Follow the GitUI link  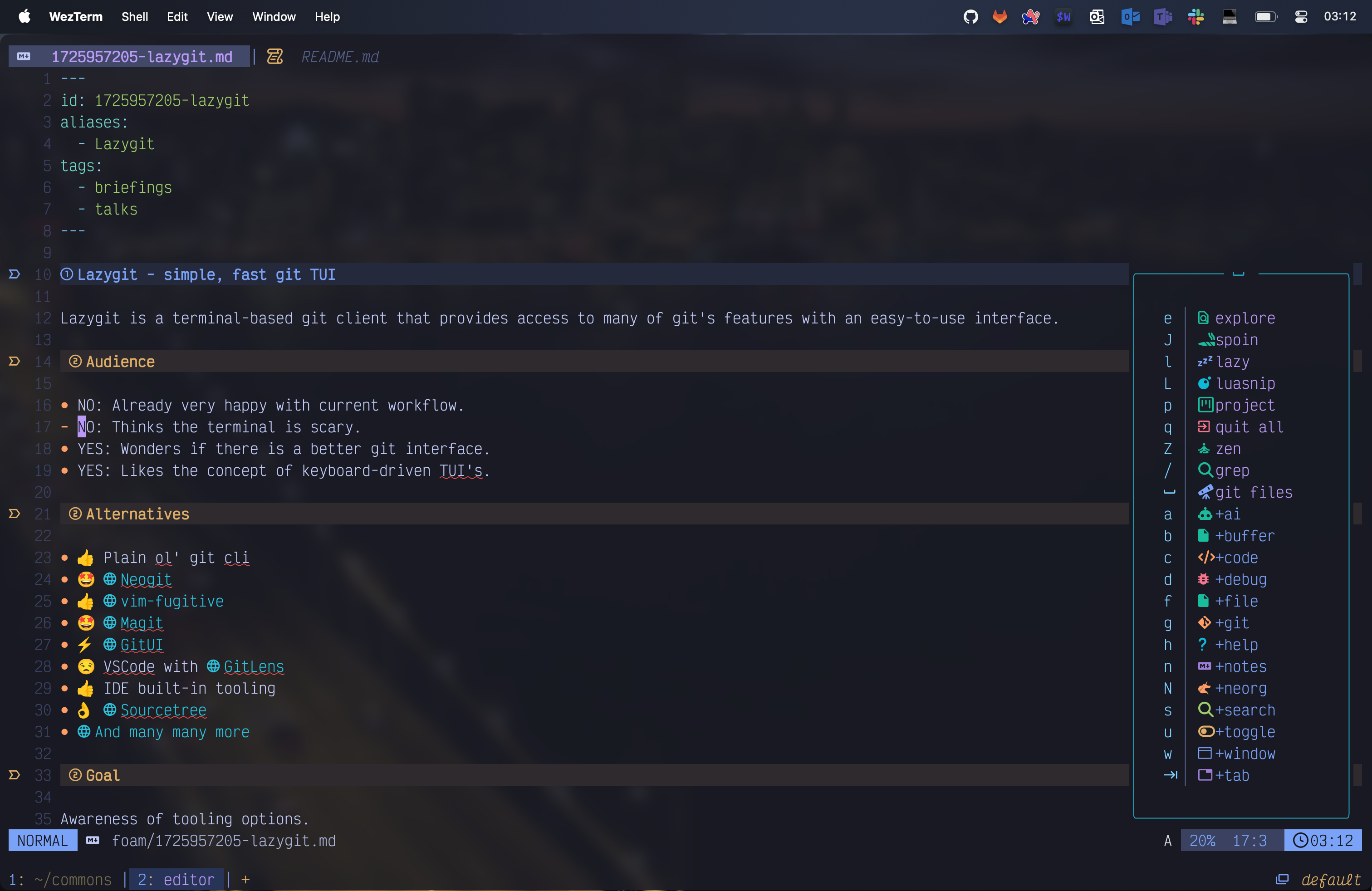click(142, 645)
